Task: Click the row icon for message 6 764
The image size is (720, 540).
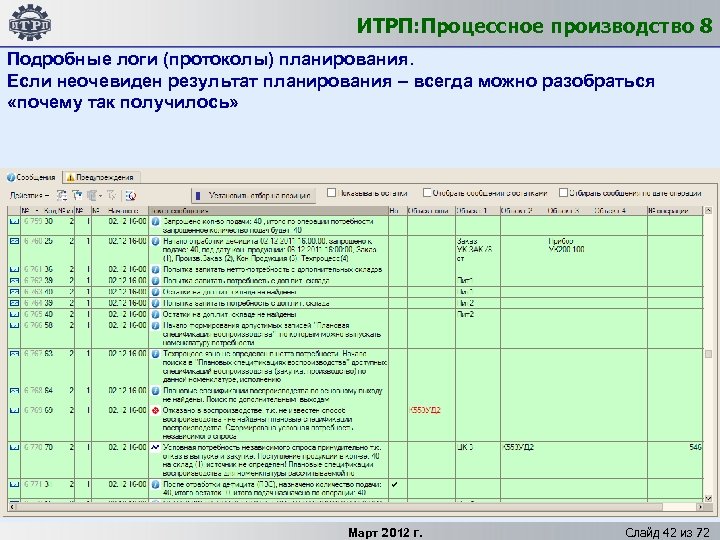Action: (x=15, y=303)
